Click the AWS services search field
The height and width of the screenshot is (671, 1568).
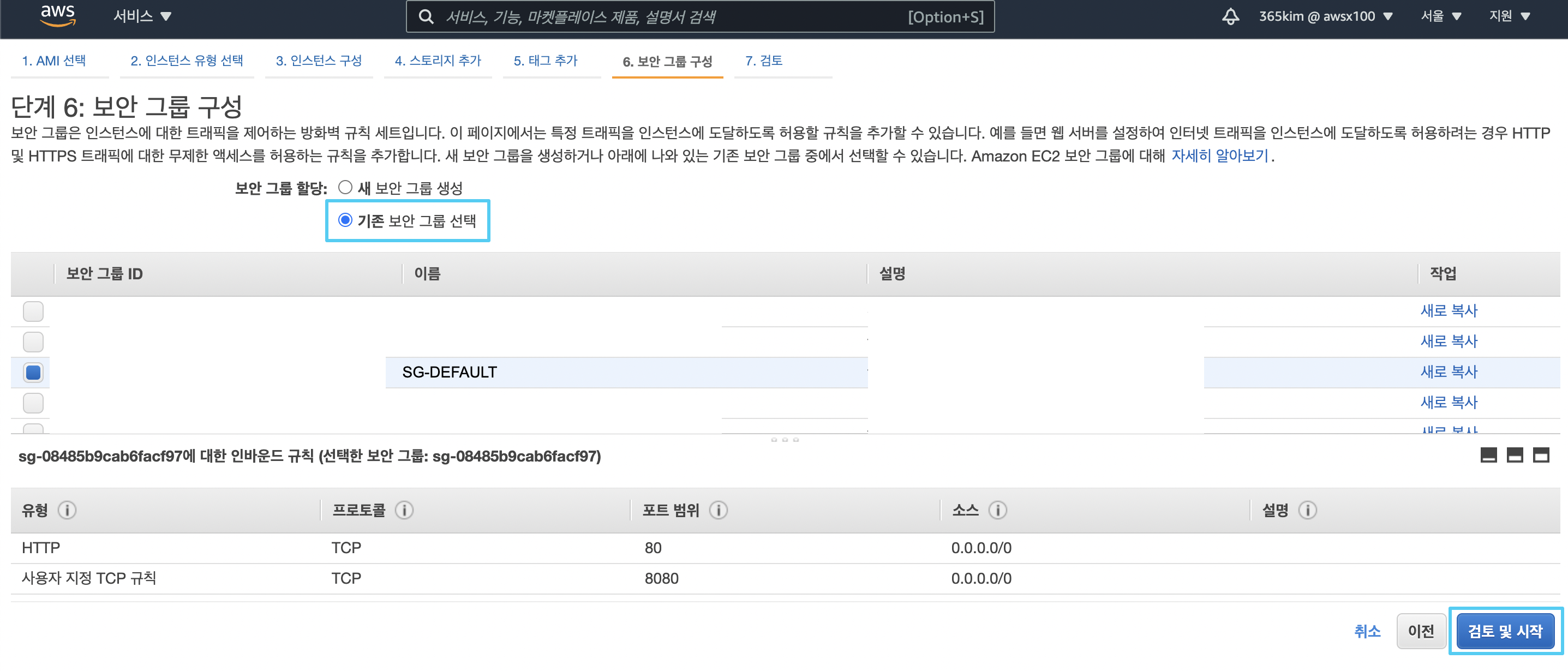(669, 17)
